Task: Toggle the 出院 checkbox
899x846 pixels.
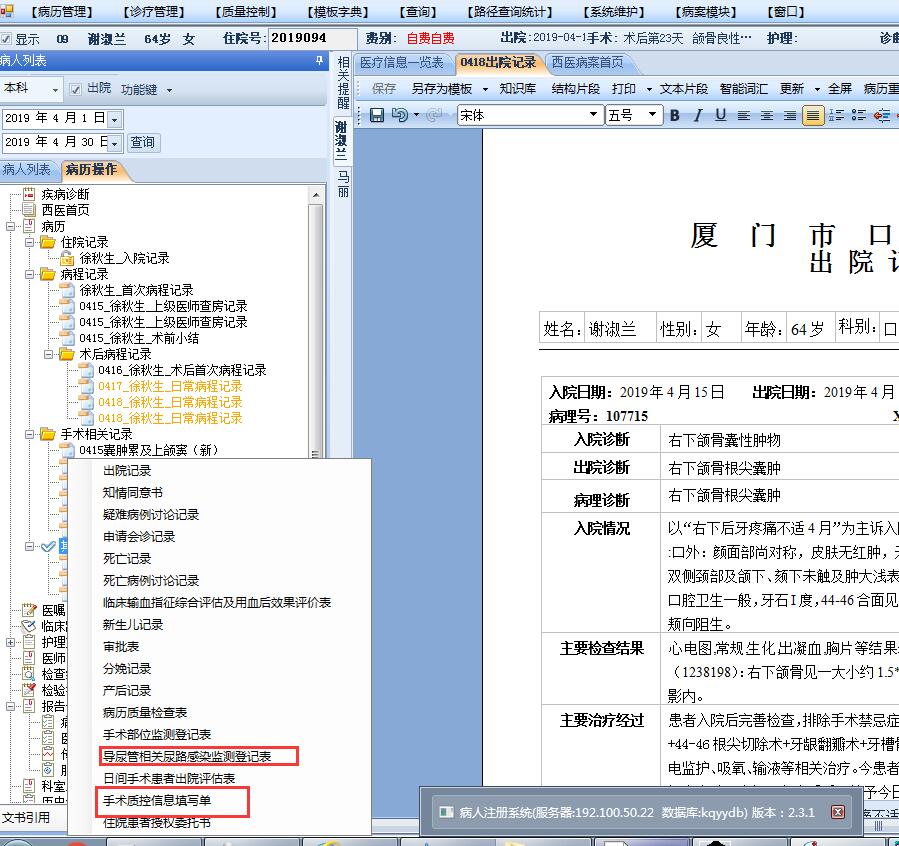Action: (x=75, y=89)
